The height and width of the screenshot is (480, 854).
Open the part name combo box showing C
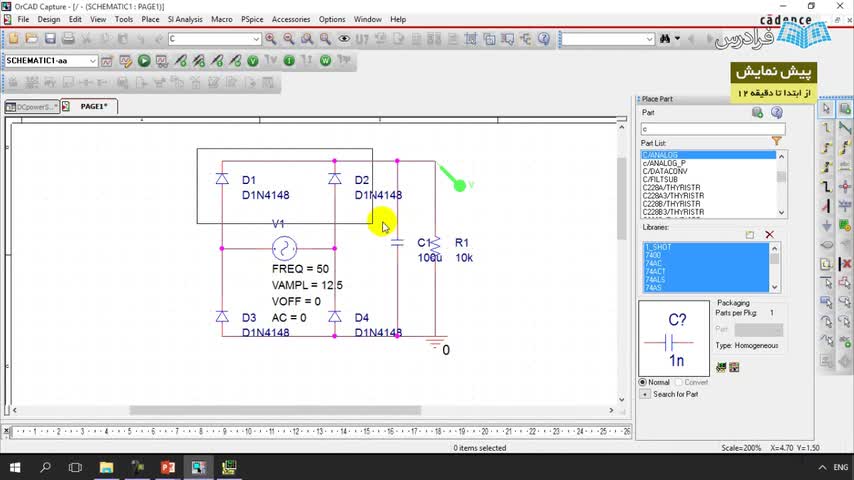point(256,39)
